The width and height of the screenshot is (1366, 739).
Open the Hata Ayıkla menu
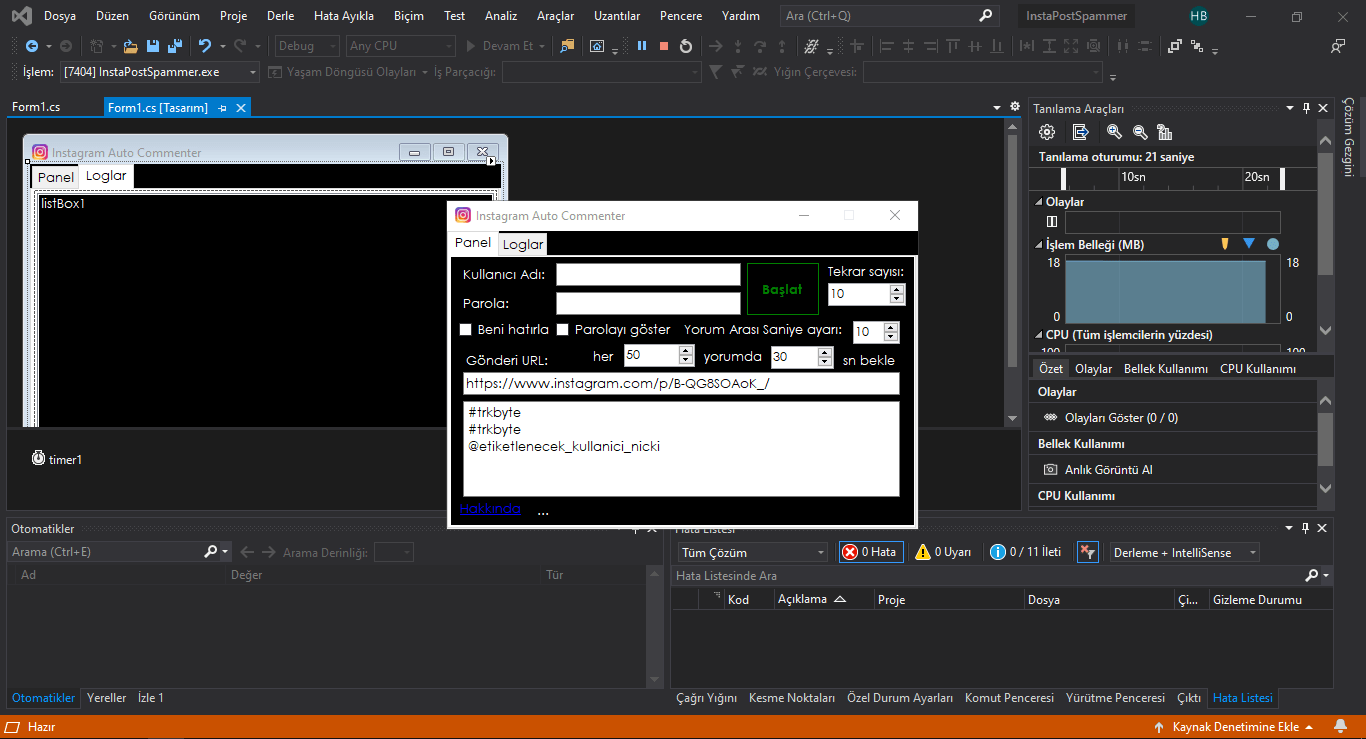click(344, 16)
